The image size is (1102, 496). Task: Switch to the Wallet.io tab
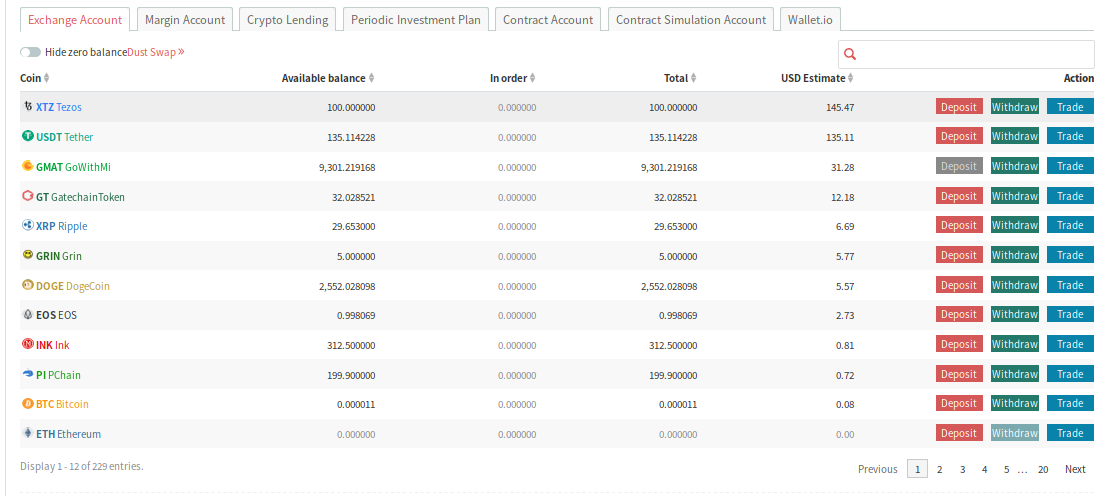pyautogui.click(x=810, y=20)
